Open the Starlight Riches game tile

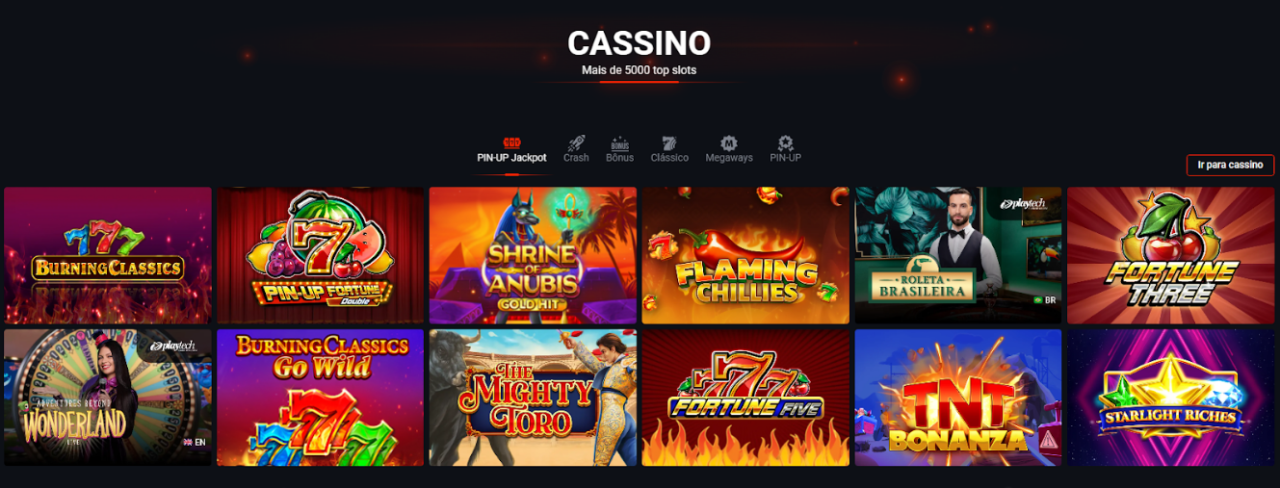click(1171, 397)
